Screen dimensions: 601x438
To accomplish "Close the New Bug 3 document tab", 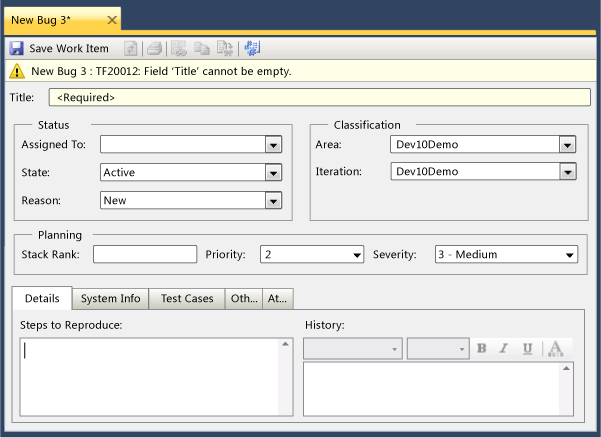I will (112, 20).
